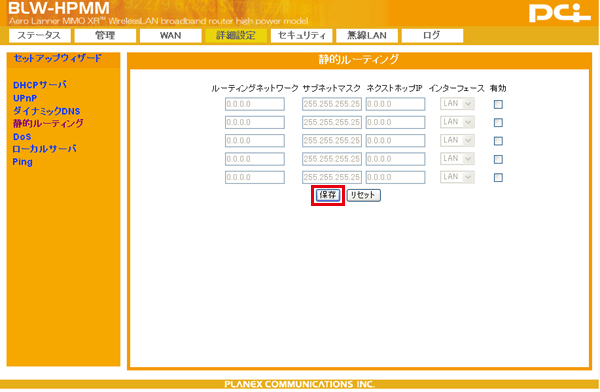Open the ステータス tab
The image size is (600, 392).
(x=39, y=36)
